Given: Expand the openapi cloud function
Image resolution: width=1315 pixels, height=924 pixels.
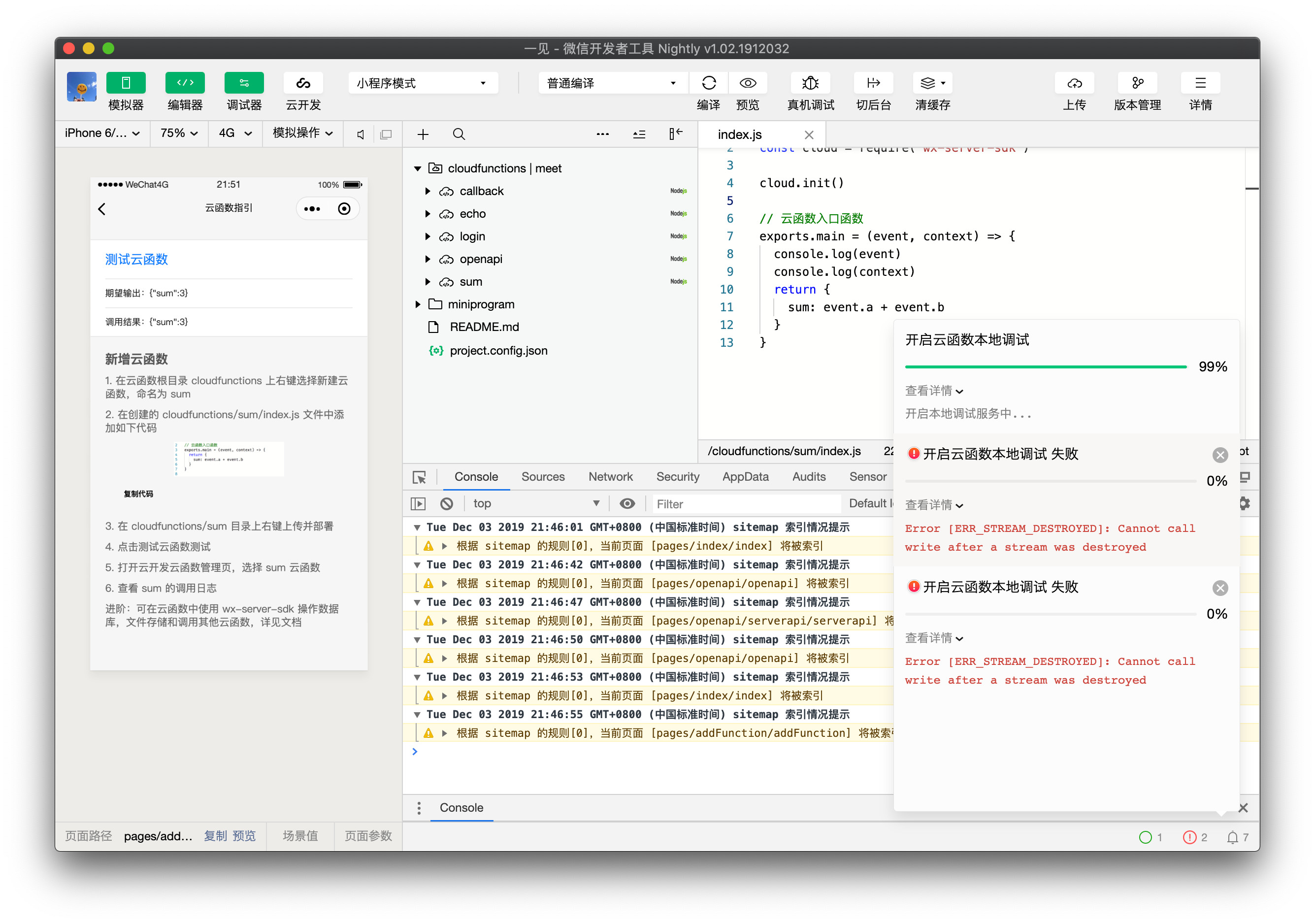Looking at the screenshot, I should click(427, 259).
